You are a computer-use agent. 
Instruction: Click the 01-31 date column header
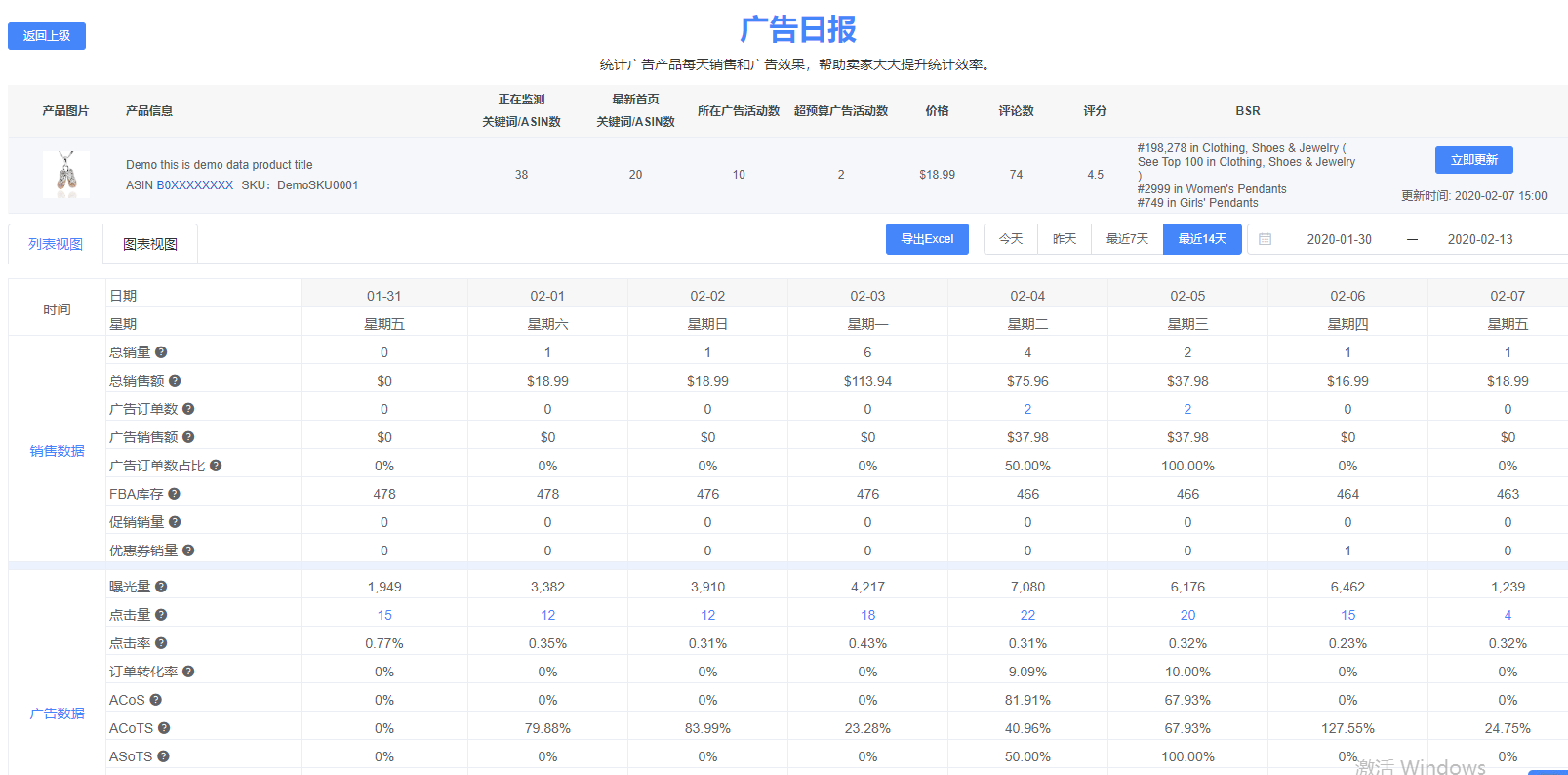point(384,296)
